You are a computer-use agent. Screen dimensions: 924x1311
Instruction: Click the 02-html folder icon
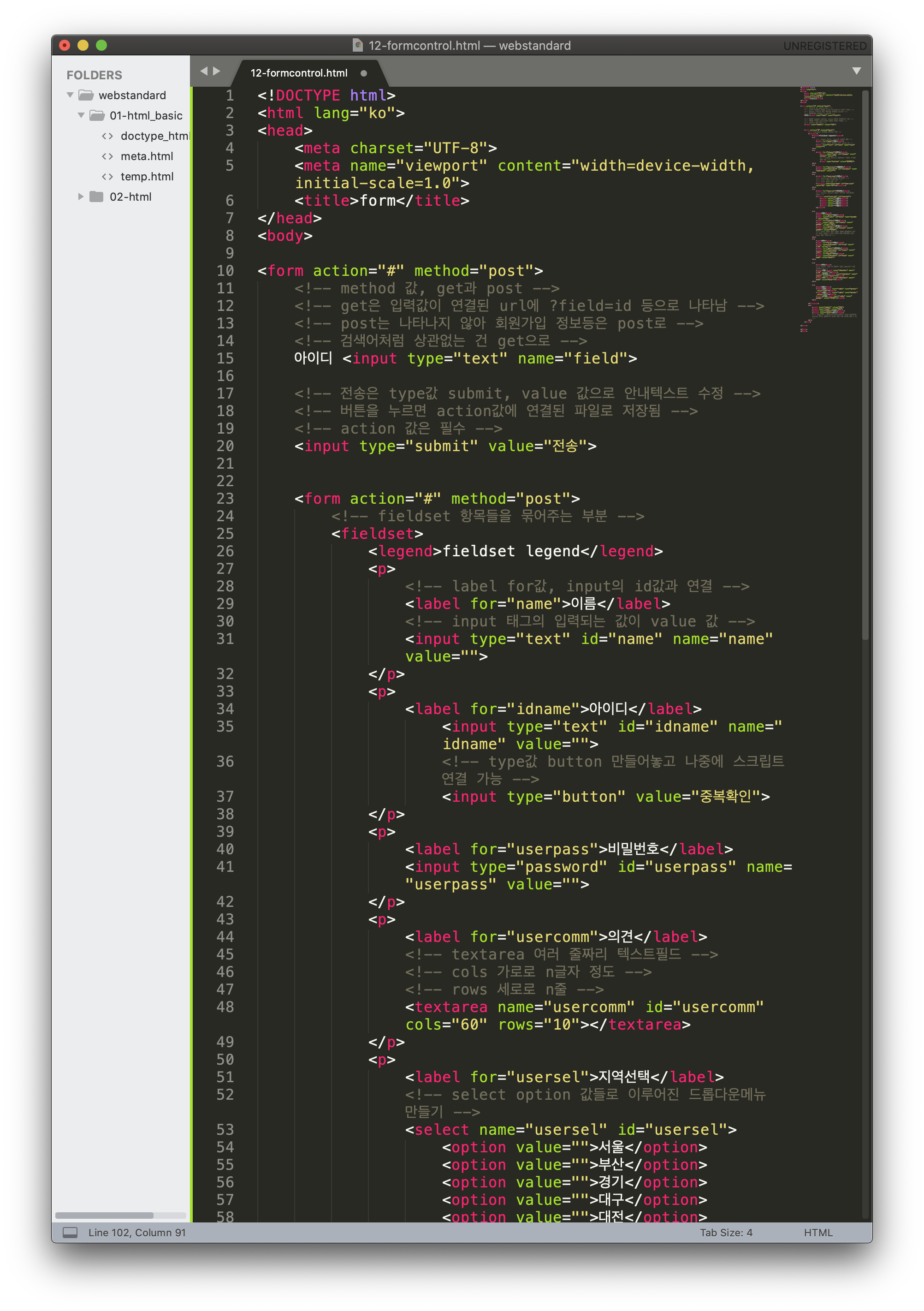97,197
